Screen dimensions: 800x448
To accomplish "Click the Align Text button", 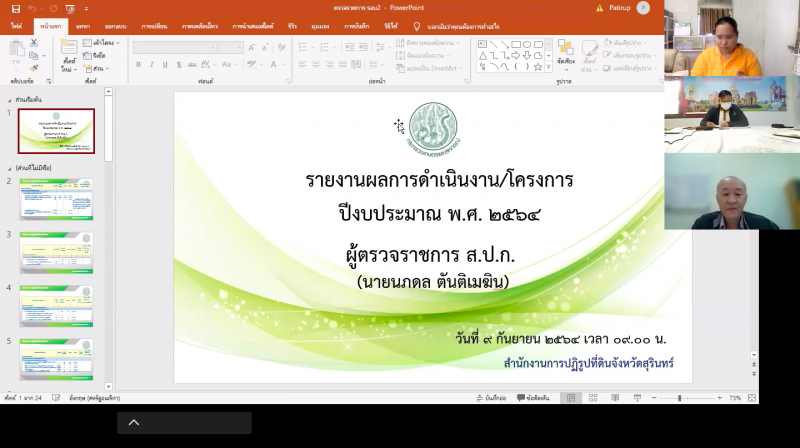I will click(x=423, y=55).
